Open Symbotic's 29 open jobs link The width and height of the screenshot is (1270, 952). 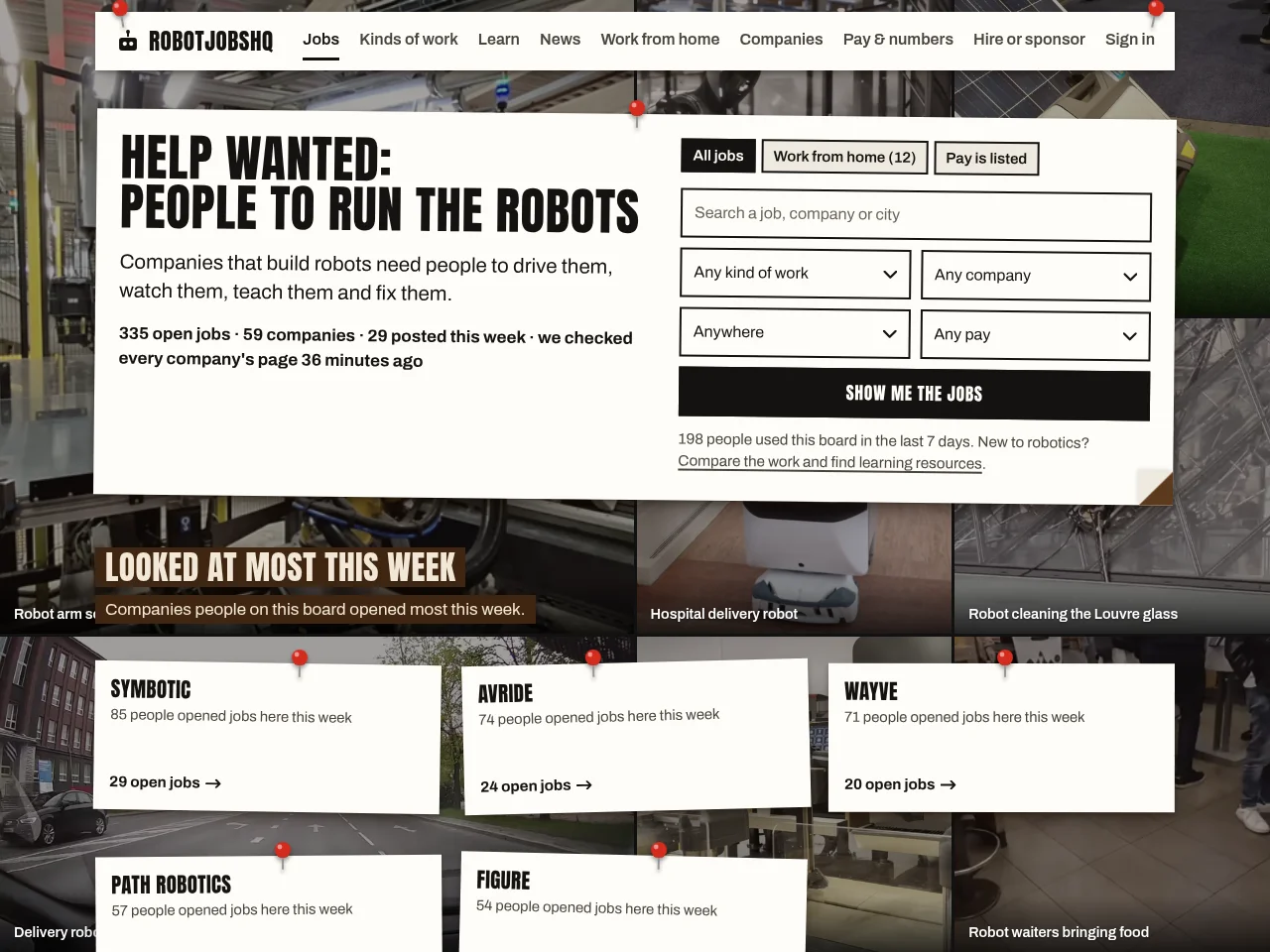(x=165, y=782)
